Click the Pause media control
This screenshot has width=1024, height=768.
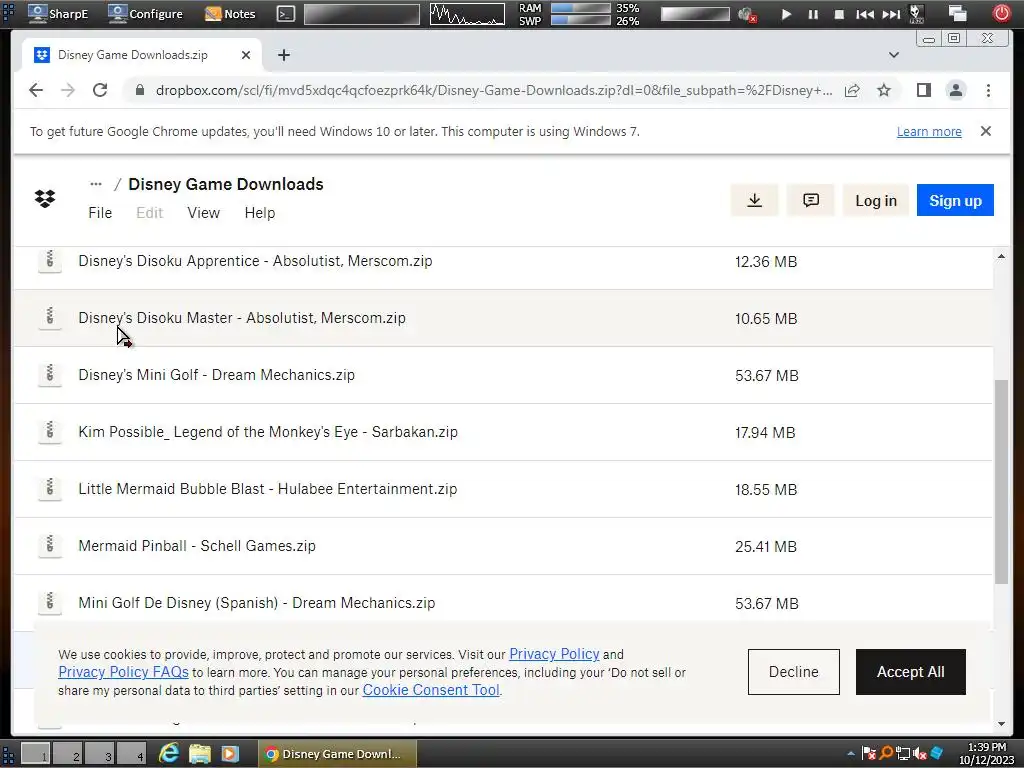pyautogui.click(x=813, y=14)
